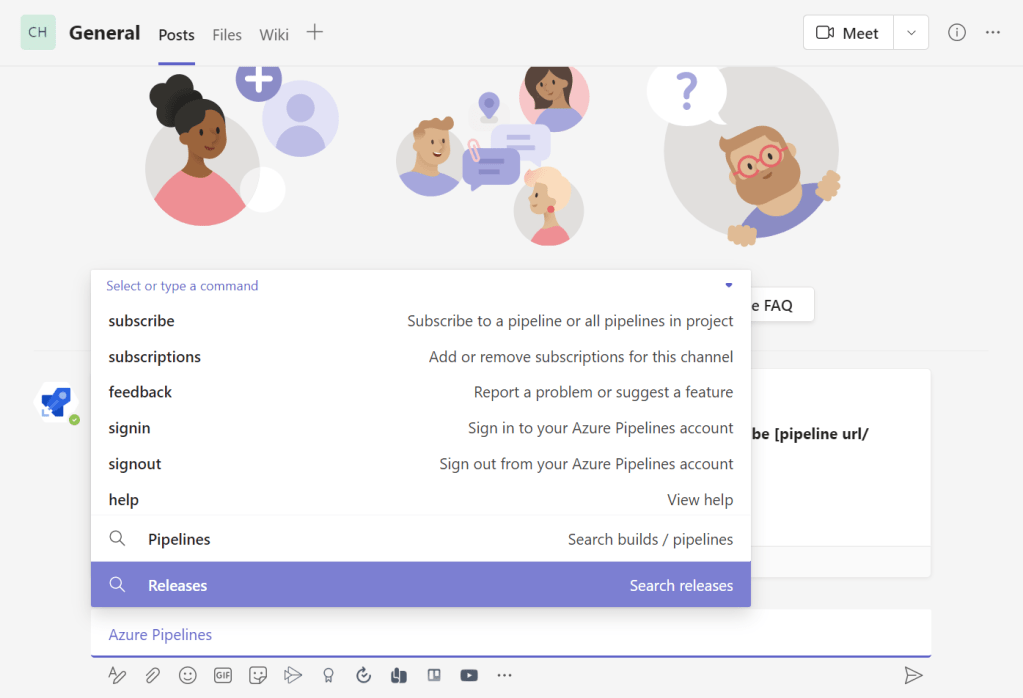Open the sticker picker
Viewport: 1023px width, 698px height.
tap(258, 675)
